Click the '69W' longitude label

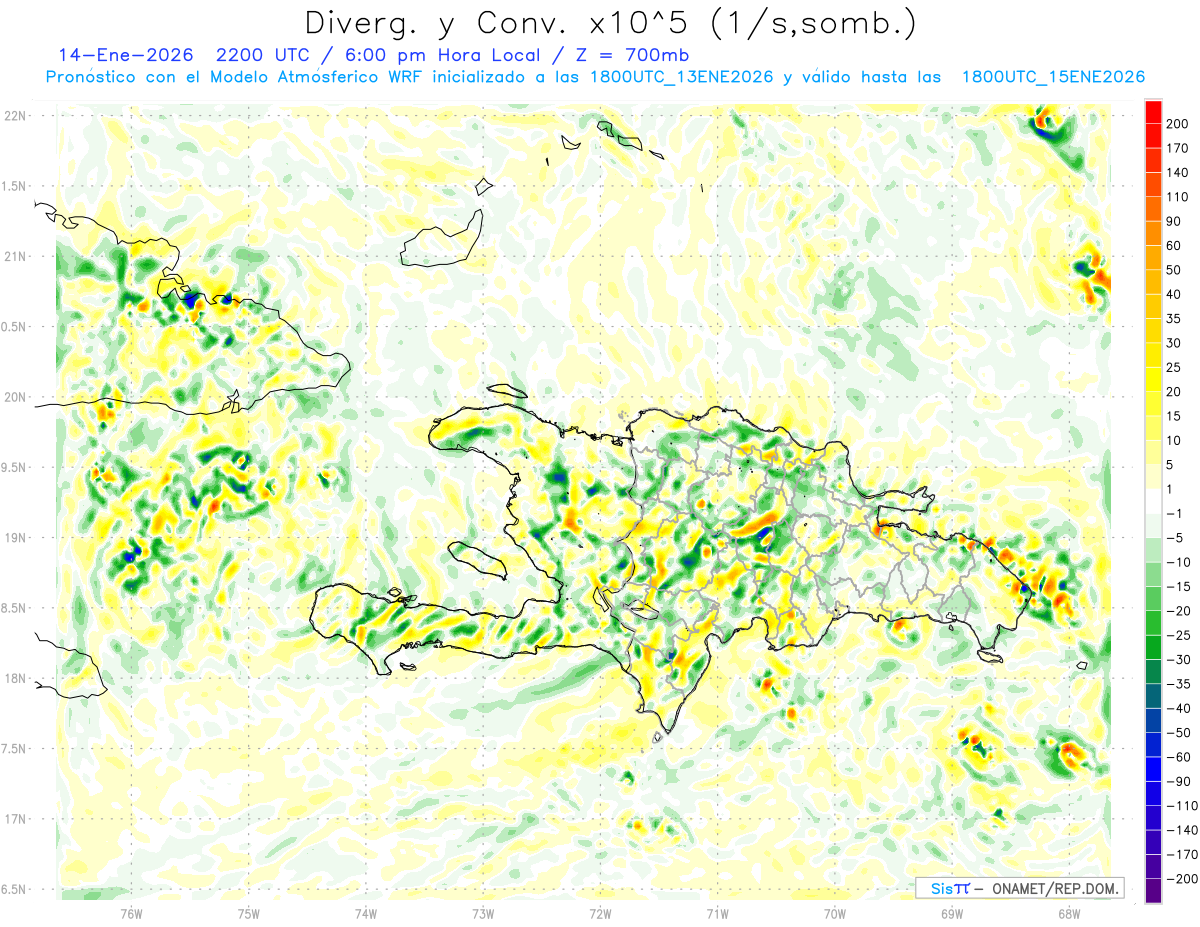click(952, 913)
